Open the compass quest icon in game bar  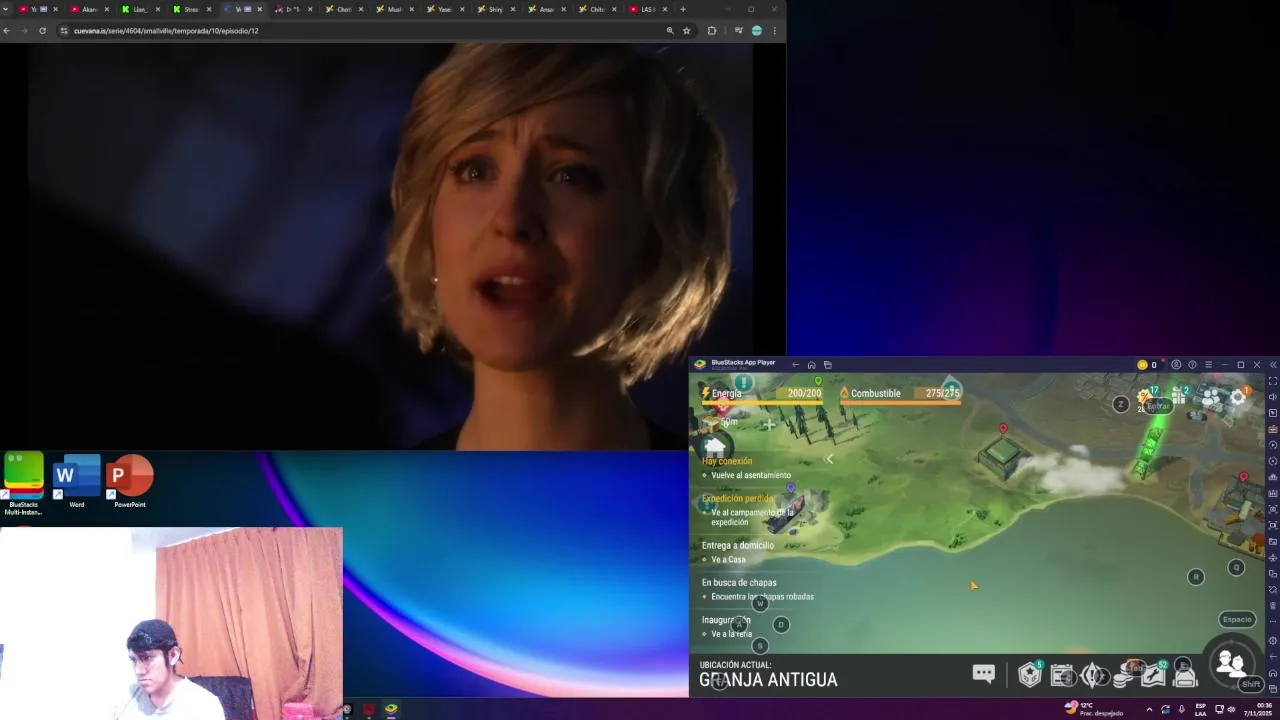1092,676
